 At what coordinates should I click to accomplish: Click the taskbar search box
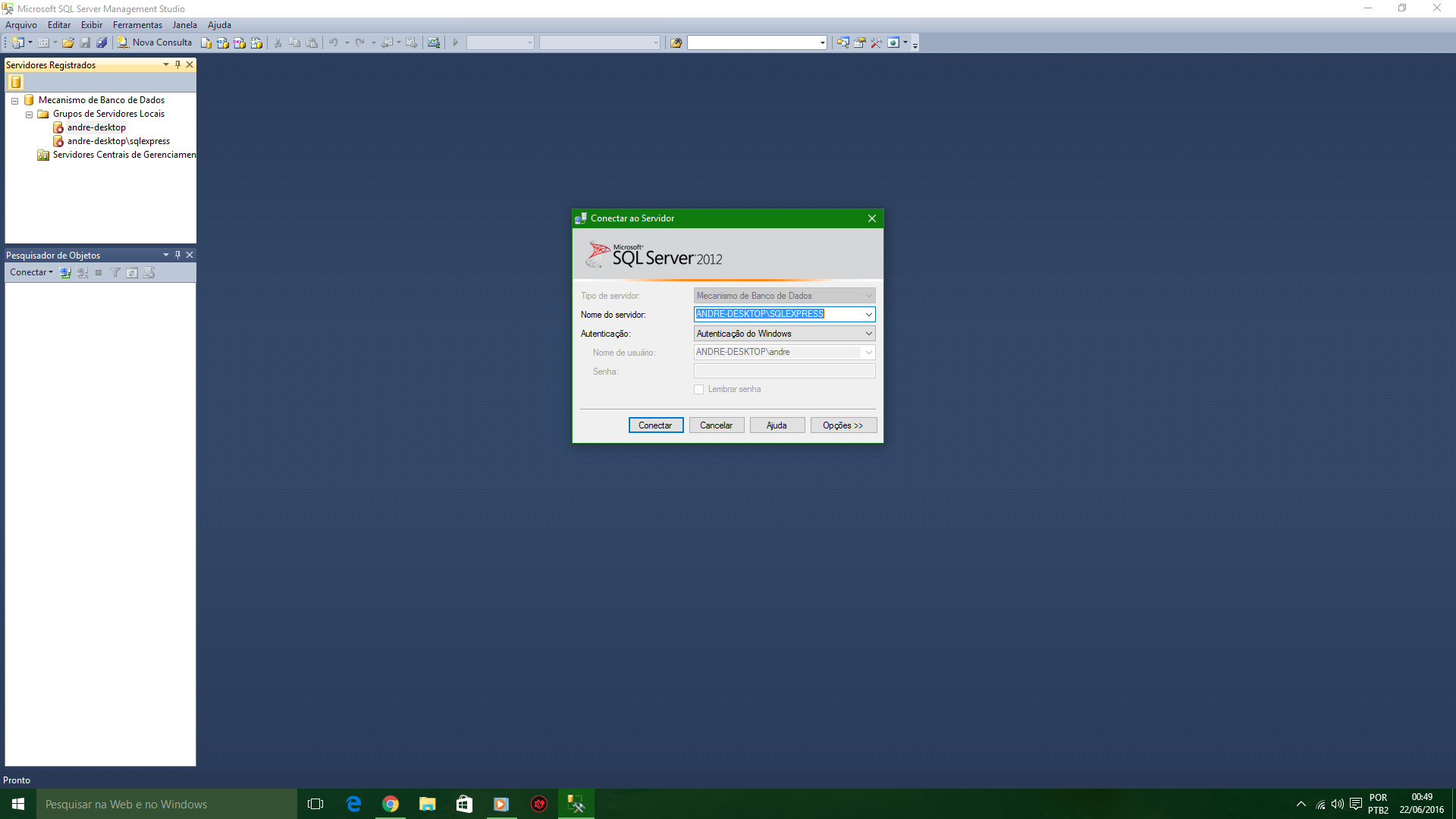click(x=167, y=804)
